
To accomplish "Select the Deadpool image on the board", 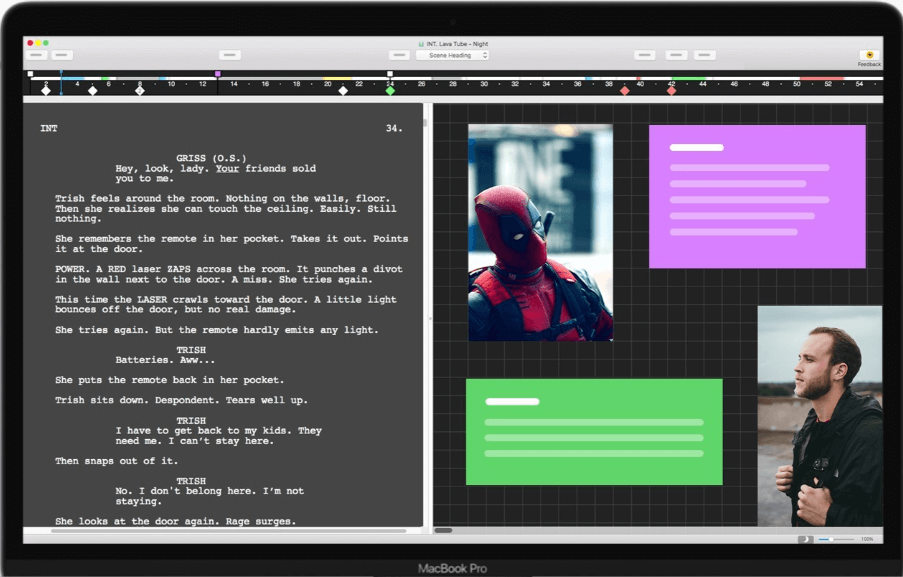I will (540, 232).
